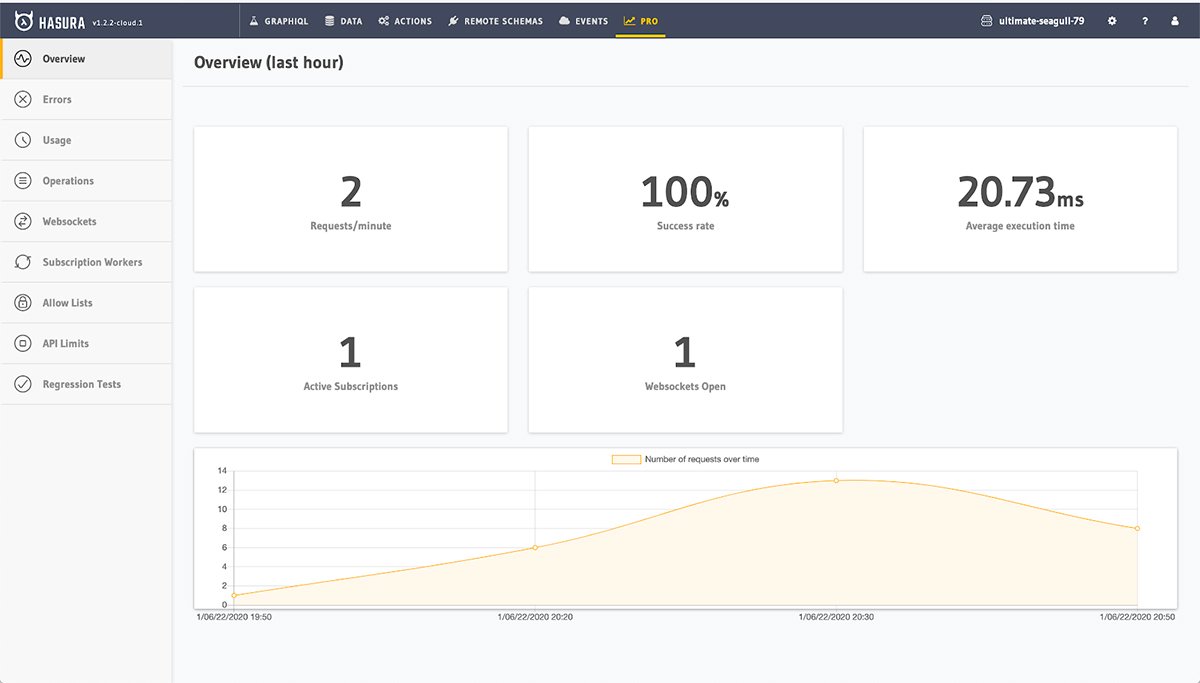This screenshot has width=1200, height=683.
Task: Open the Events section
Action: pyautogui.click(x=583, y=19)
